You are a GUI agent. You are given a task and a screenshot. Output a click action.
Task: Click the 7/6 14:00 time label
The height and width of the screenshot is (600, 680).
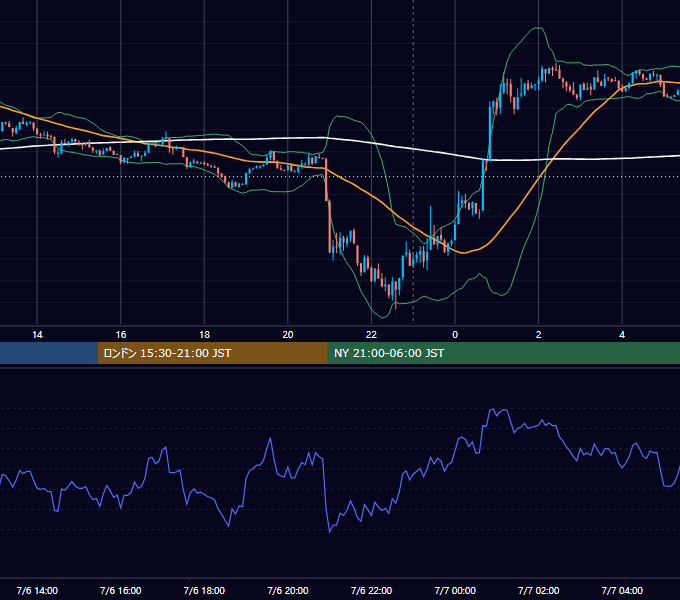pyautogui.click(x=37, y=590)
